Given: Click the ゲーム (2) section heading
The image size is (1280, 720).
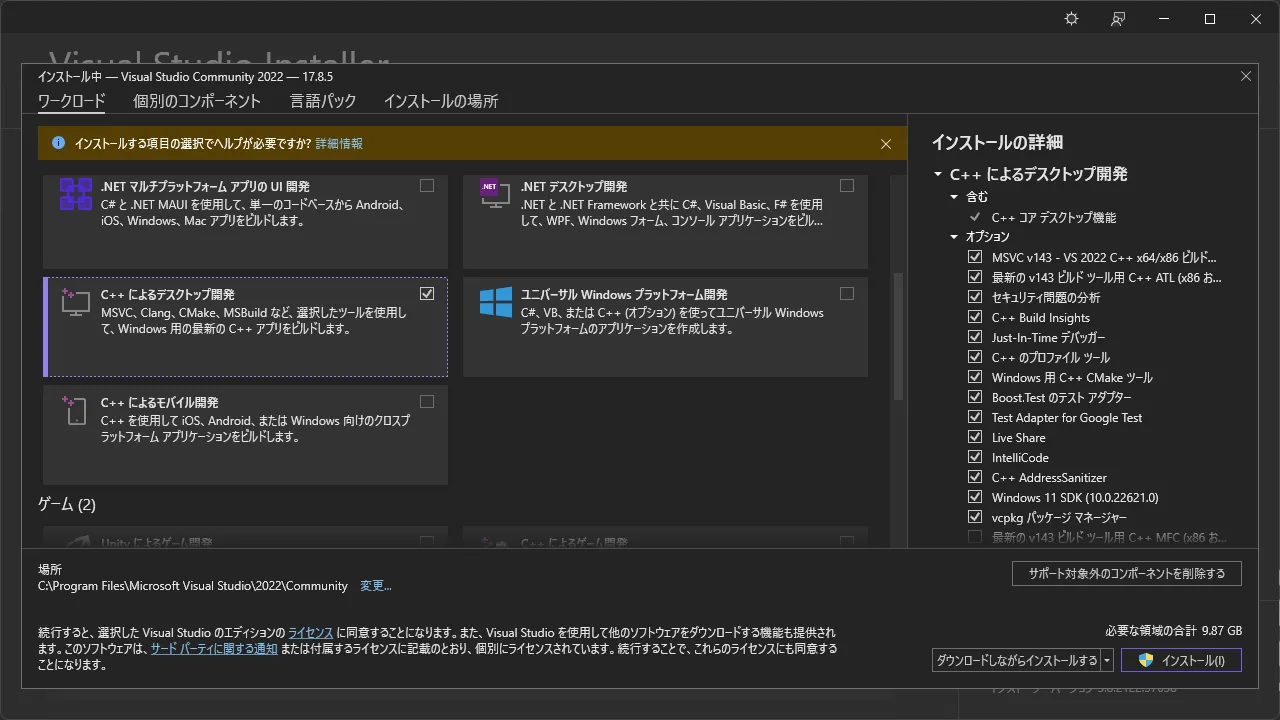Looking at the screenshot, I should tap(67, 504).
